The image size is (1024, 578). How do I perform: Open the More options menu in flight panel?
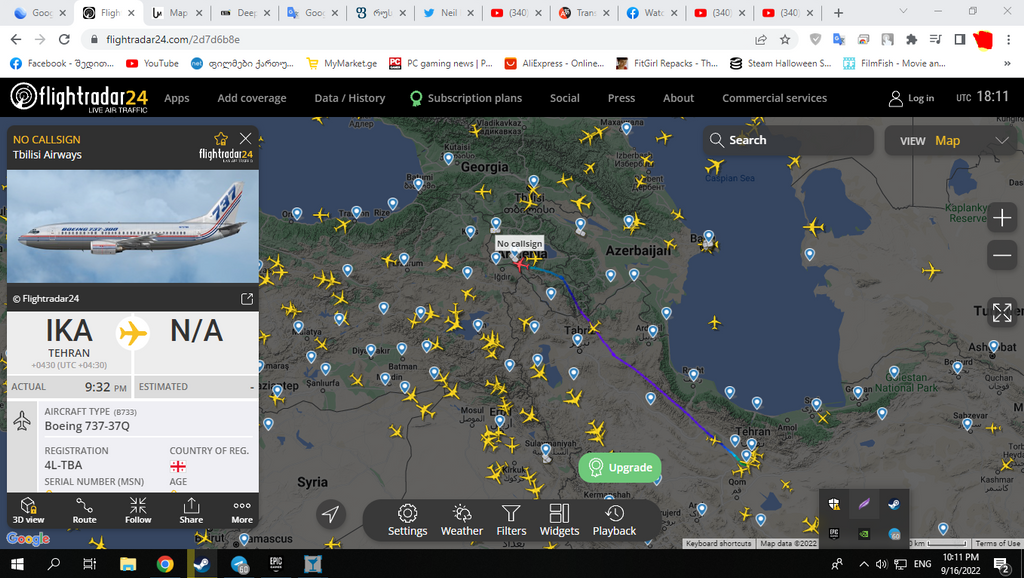pos(242,510)
